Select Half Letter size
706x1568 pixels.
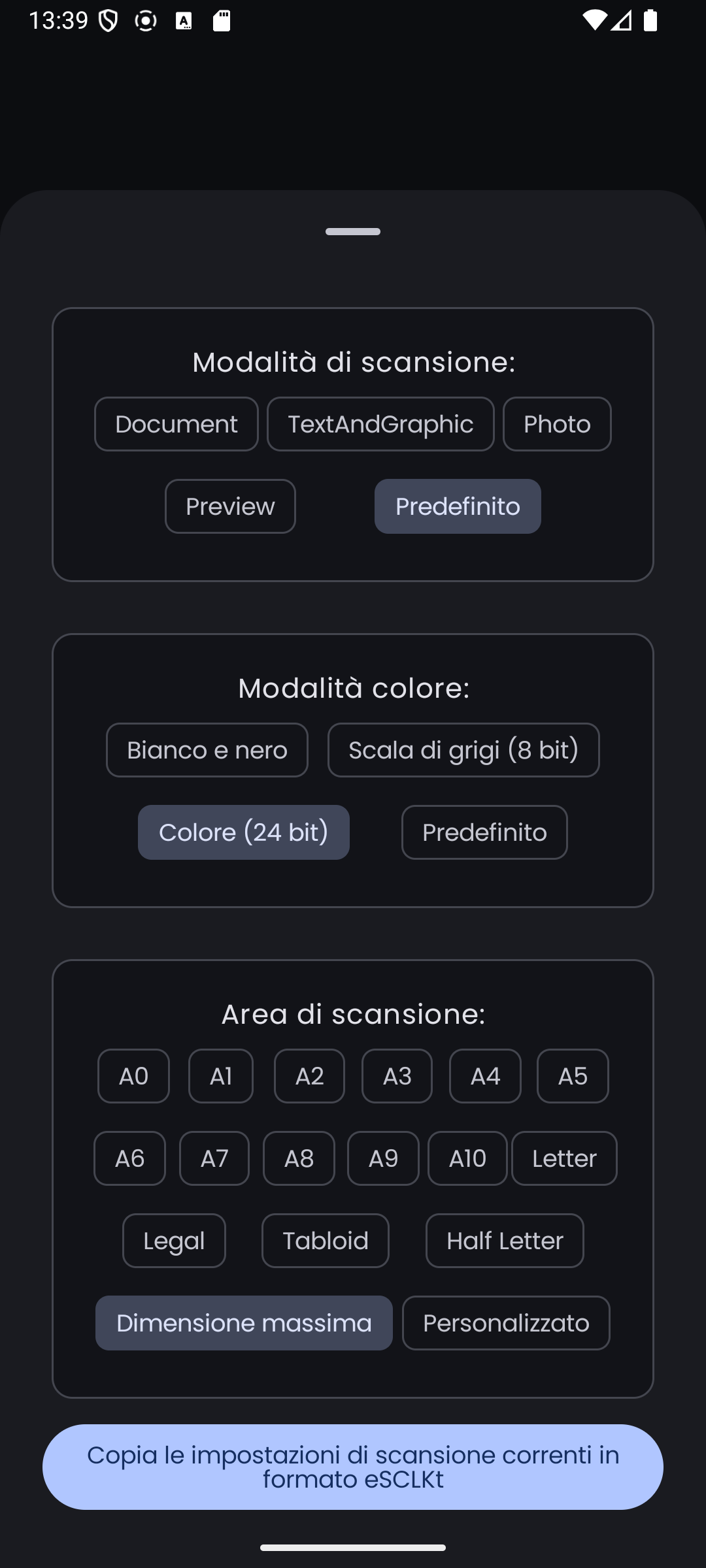pyautogui.click(x=505, y=1241)
